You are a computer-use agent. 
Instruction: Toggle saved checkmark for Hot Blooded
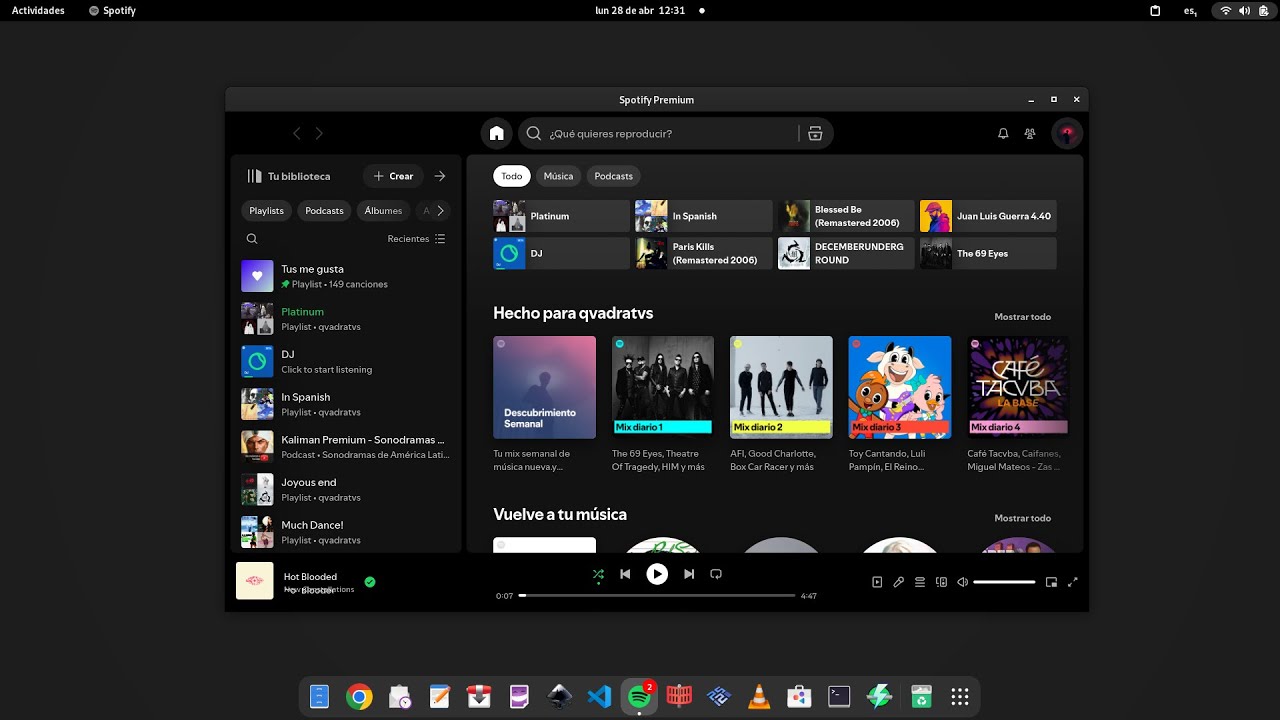pos(370,582)
